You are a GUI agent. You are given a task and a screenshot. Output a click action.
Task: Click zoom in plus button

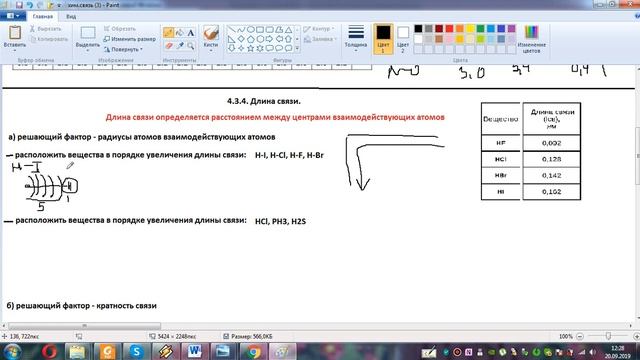tap(636, 336)
